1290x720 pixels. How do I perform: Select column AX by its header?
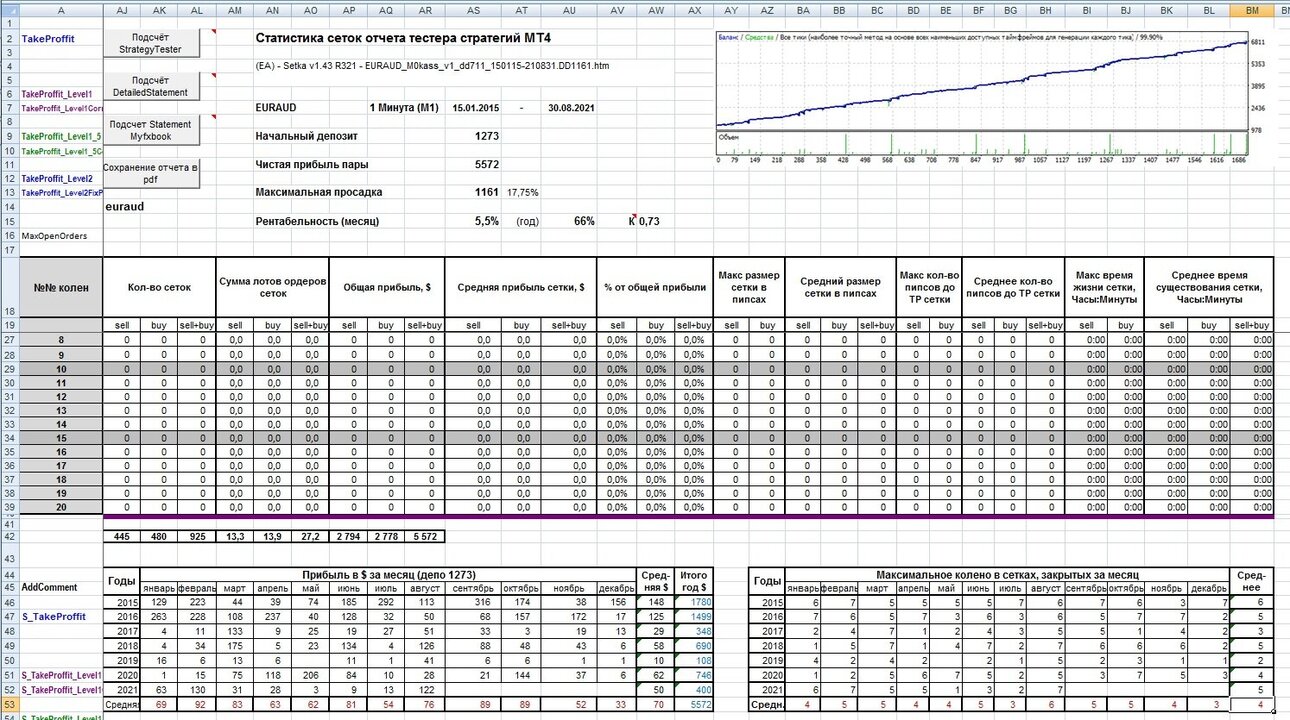pos(694,9)
